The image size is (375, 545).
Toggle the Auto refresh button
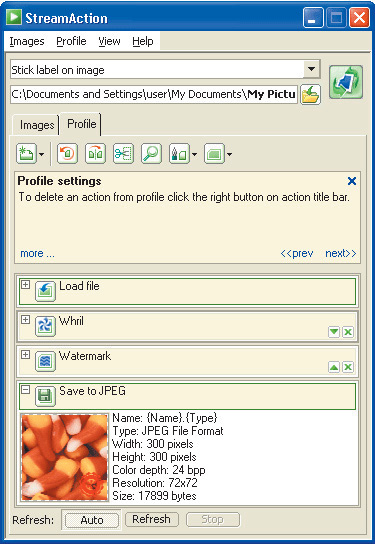point(92,520)
